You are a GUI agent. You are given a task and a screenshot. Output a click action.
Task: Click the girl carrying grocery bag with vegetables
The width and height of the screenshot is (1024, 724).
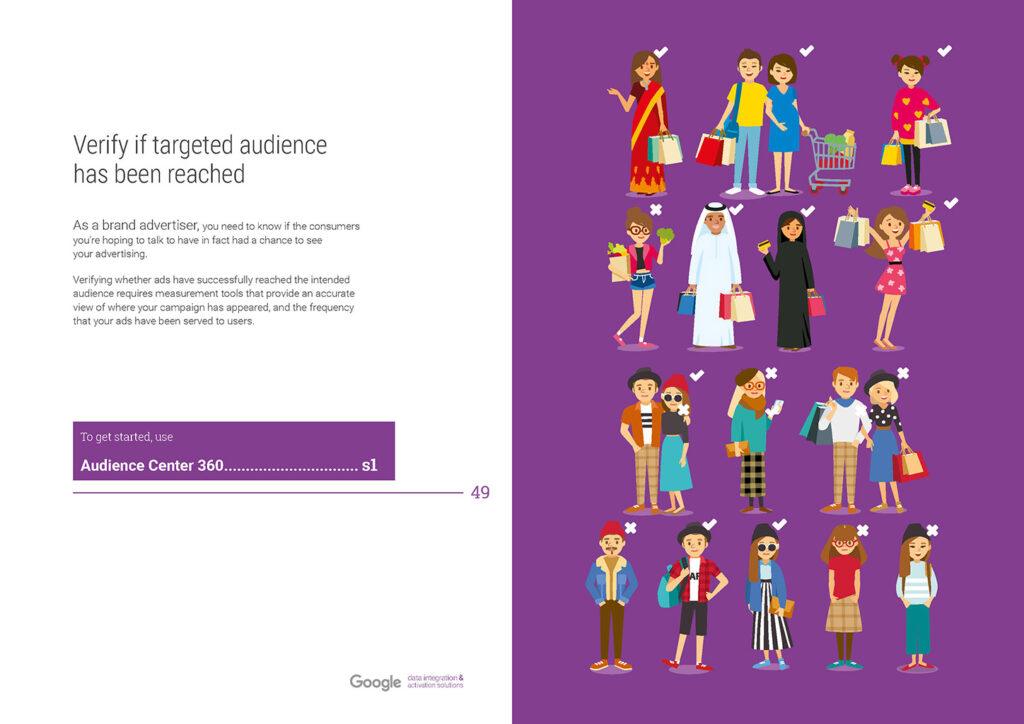(x=632, y=275)
